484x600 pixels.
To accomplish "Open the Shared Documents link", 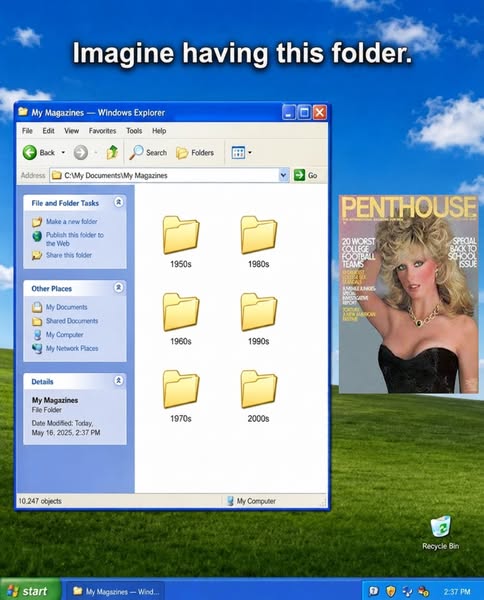I will 72,321.
